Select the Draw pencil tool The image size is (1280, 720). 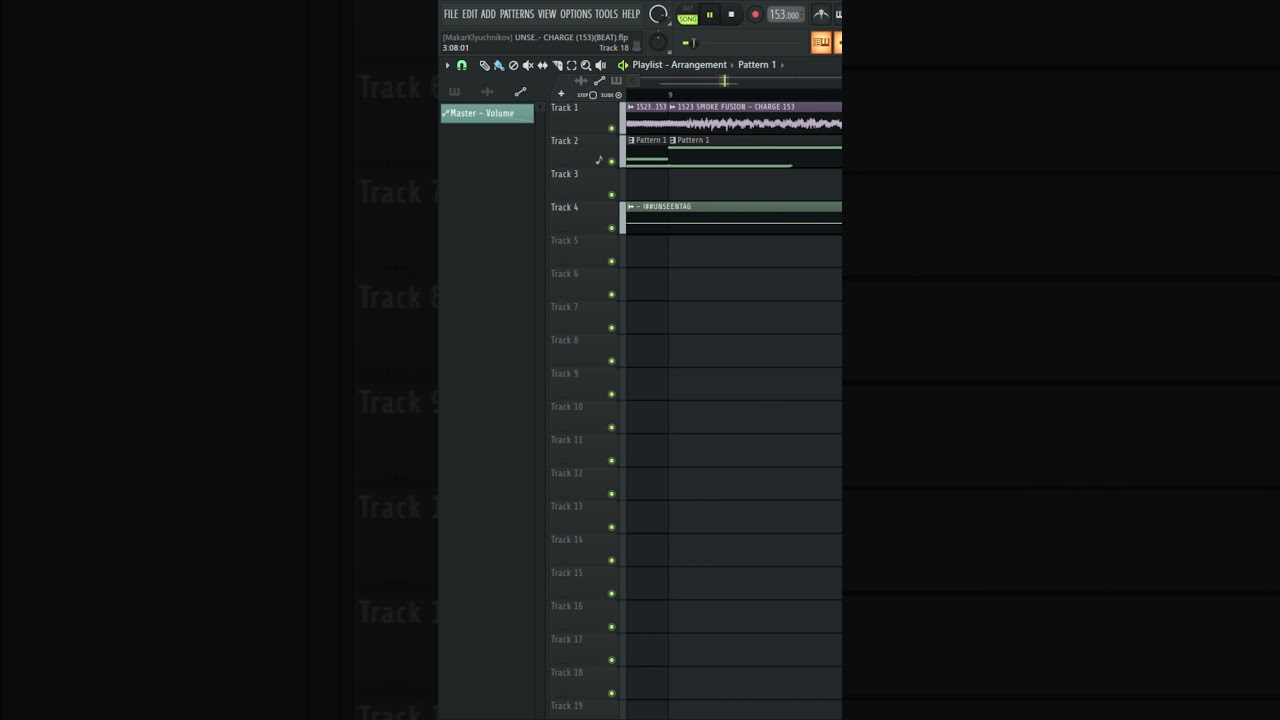tap(484, 65)
